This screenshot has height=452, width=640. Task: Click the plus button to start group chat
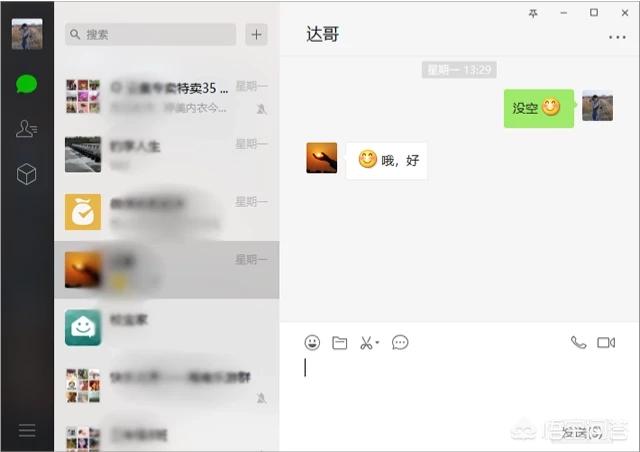coord(256,34)
